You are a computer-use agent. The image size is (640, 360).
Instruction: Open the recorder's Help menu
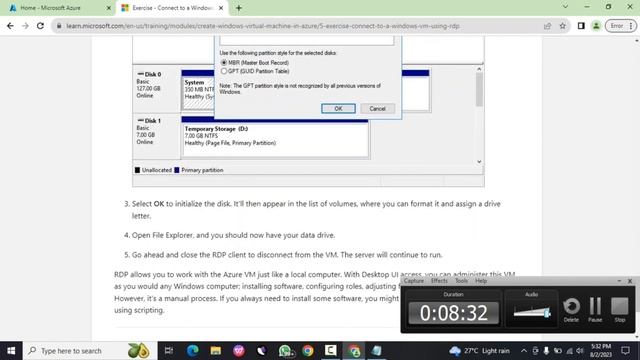[481, 281]
